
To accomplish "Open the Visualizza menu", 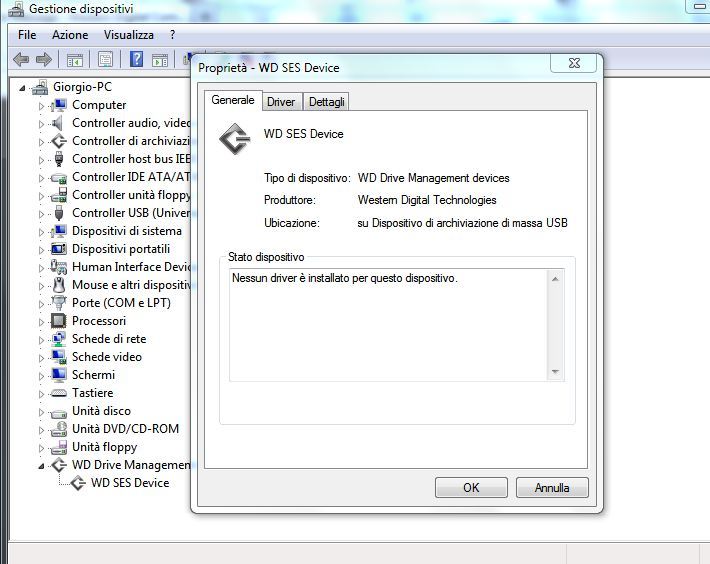I will (x=129, y=35).
